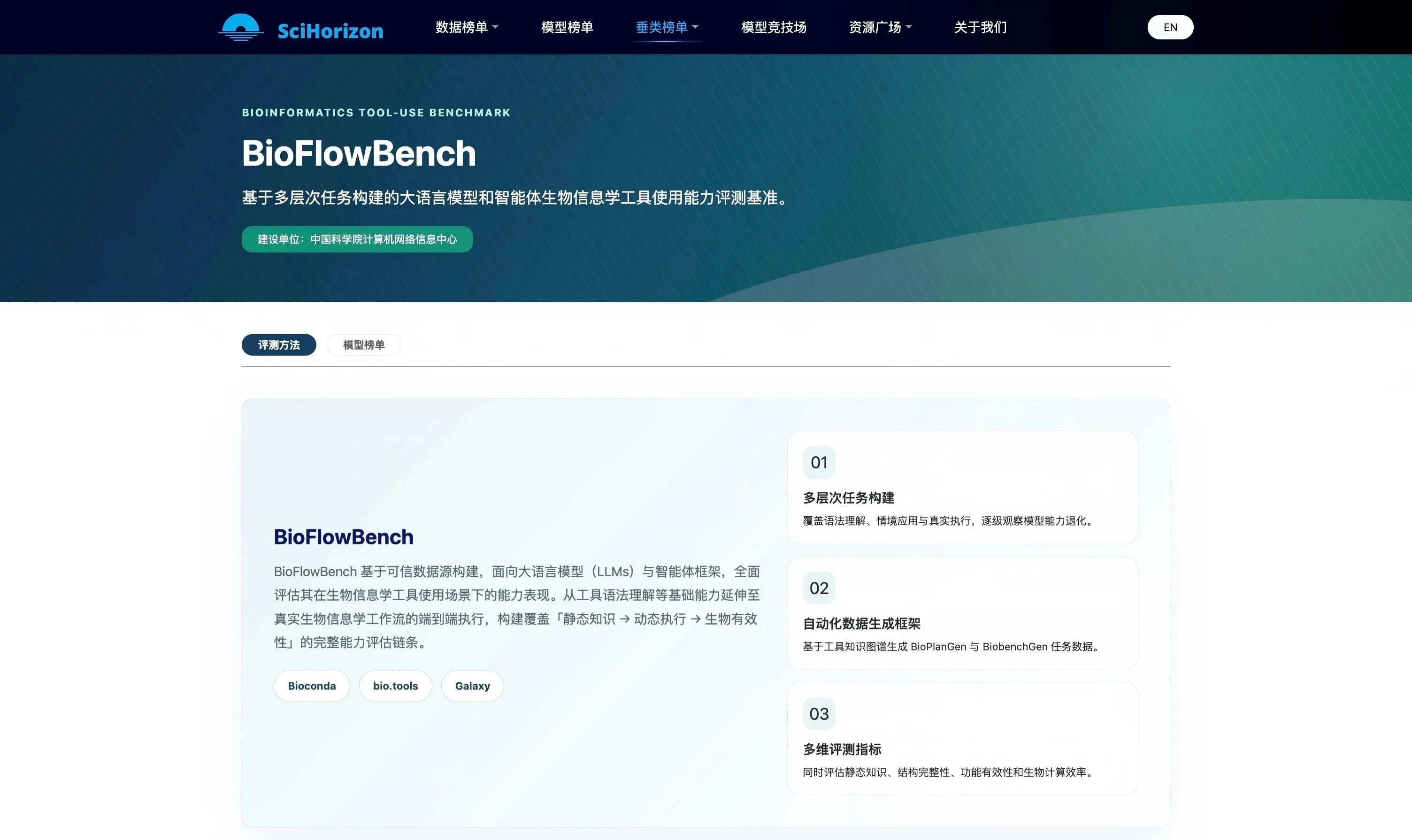This screenshot has height=840, width=1412.
Task: Click the paragraph starting BioFlowBench 基于可信数据源构建
Action: 517,607
